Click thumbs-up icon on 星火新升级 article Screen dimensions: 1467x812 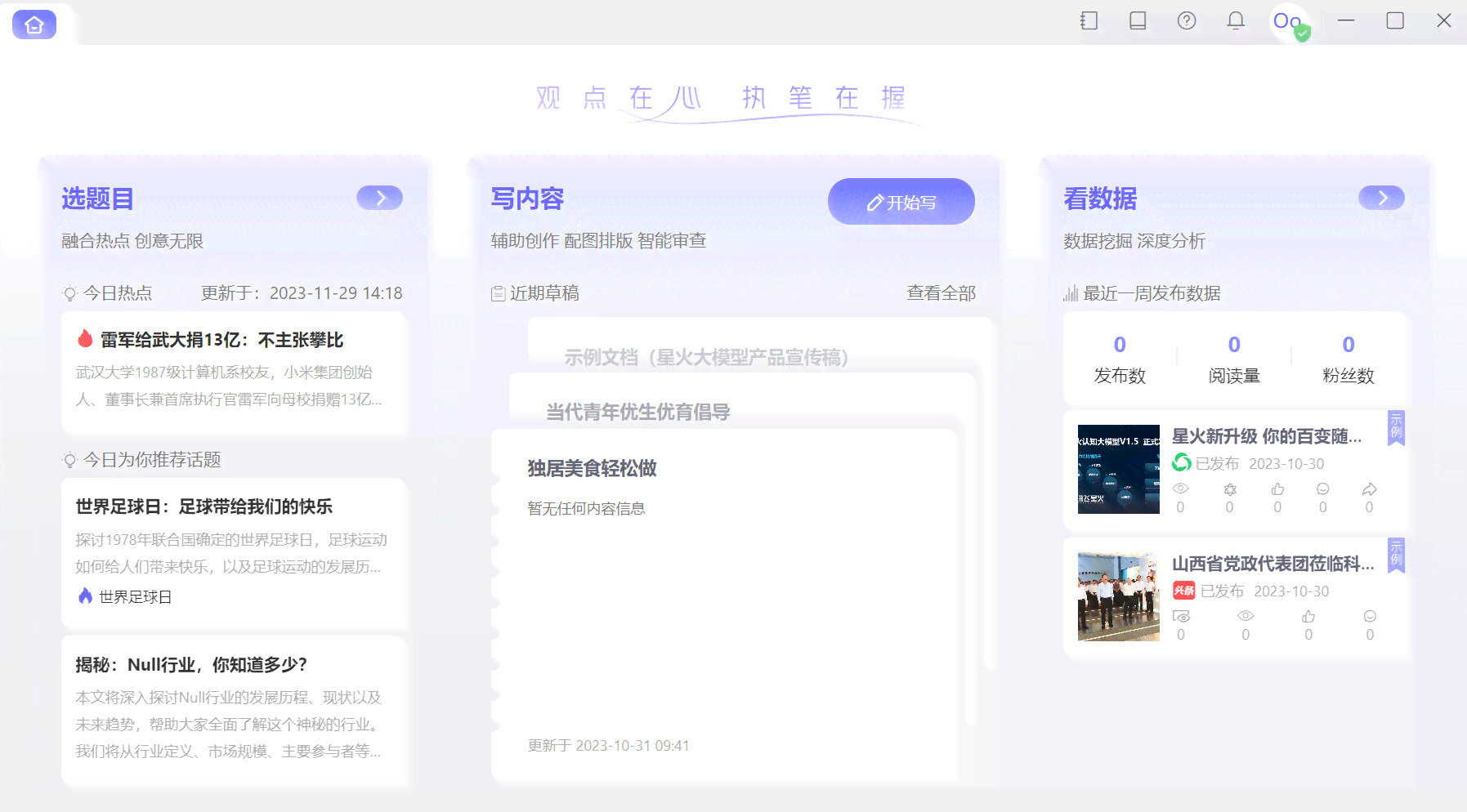(1277, 489)
